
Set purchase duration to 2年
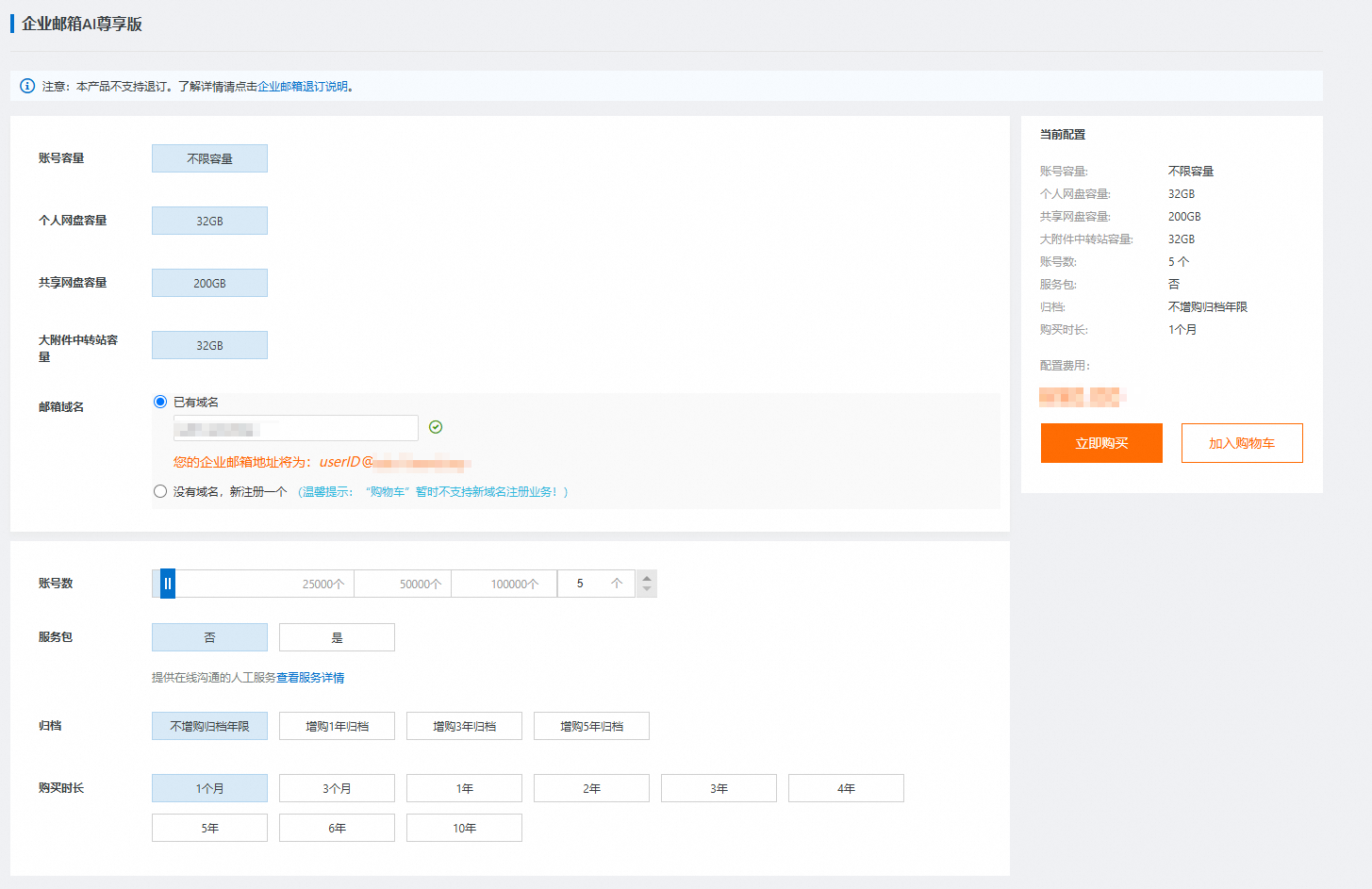tap(591, 788)
